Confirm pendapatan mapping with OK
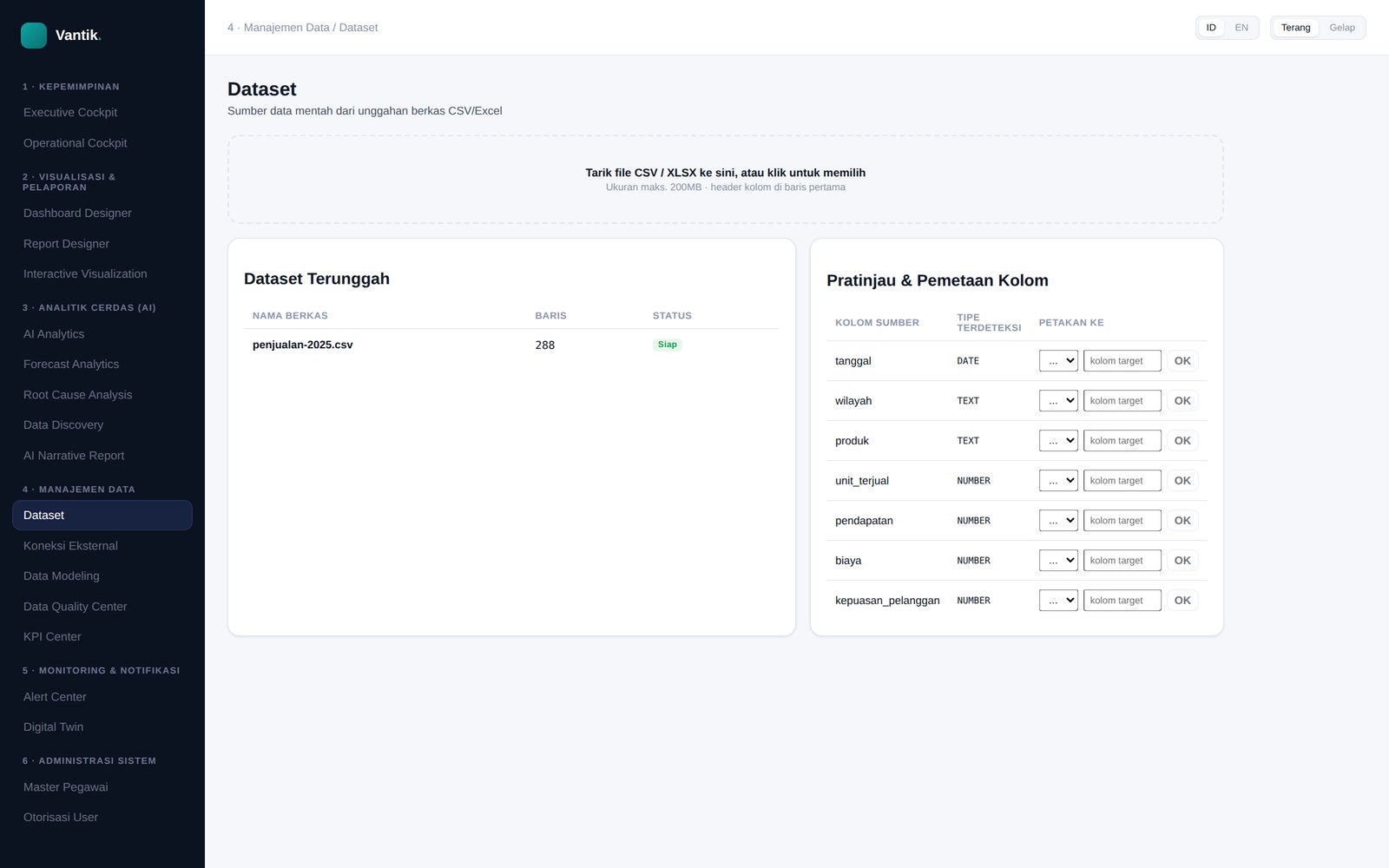Viewport: 1389px width, 868px height. pyautogui.click(x=1182, y=521)
